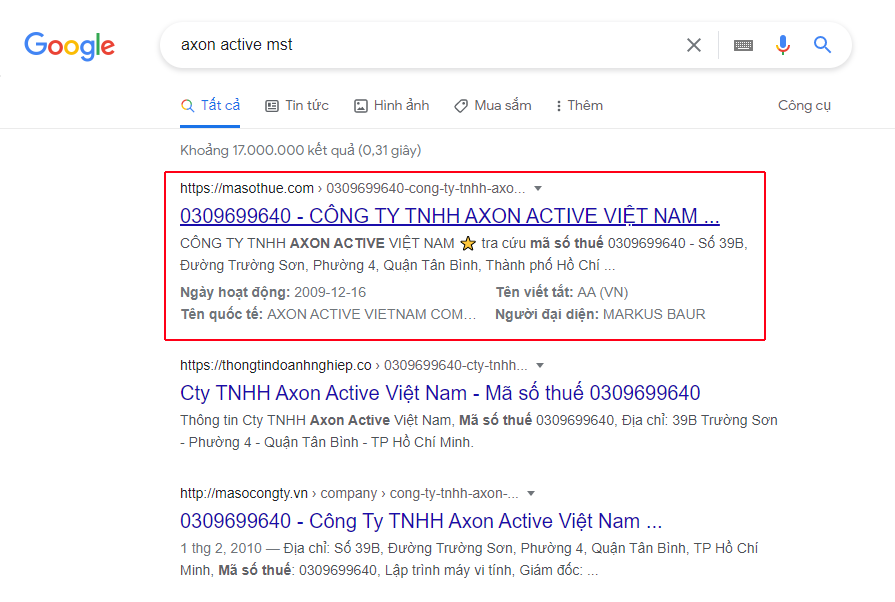Click the result count text Khoảng 17.000.000 kết quả
The width and height of the screenshot is (895, 602).
tap(301, 150)
